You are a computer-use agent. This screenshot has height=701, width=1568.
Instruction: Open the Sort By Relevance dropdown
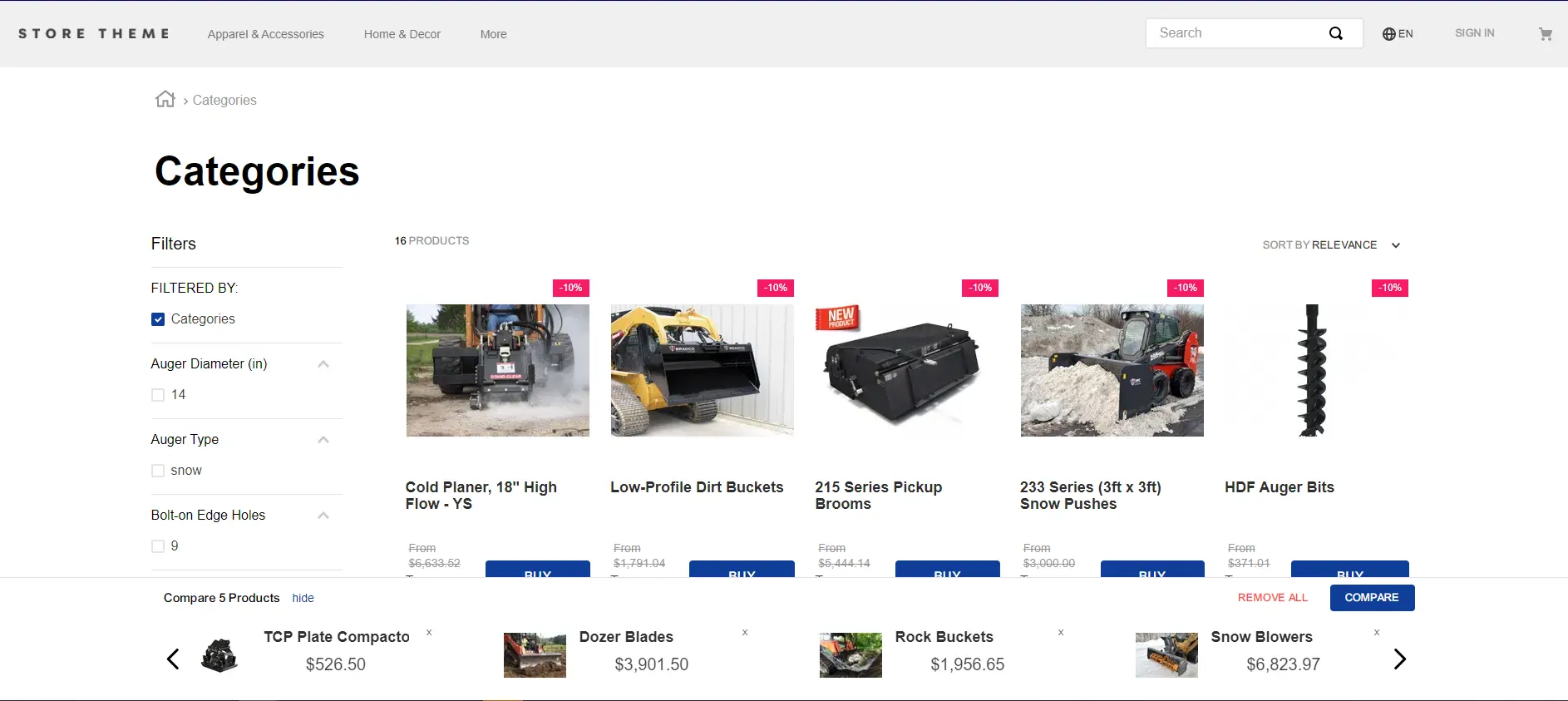click(x=1331, y=245)
